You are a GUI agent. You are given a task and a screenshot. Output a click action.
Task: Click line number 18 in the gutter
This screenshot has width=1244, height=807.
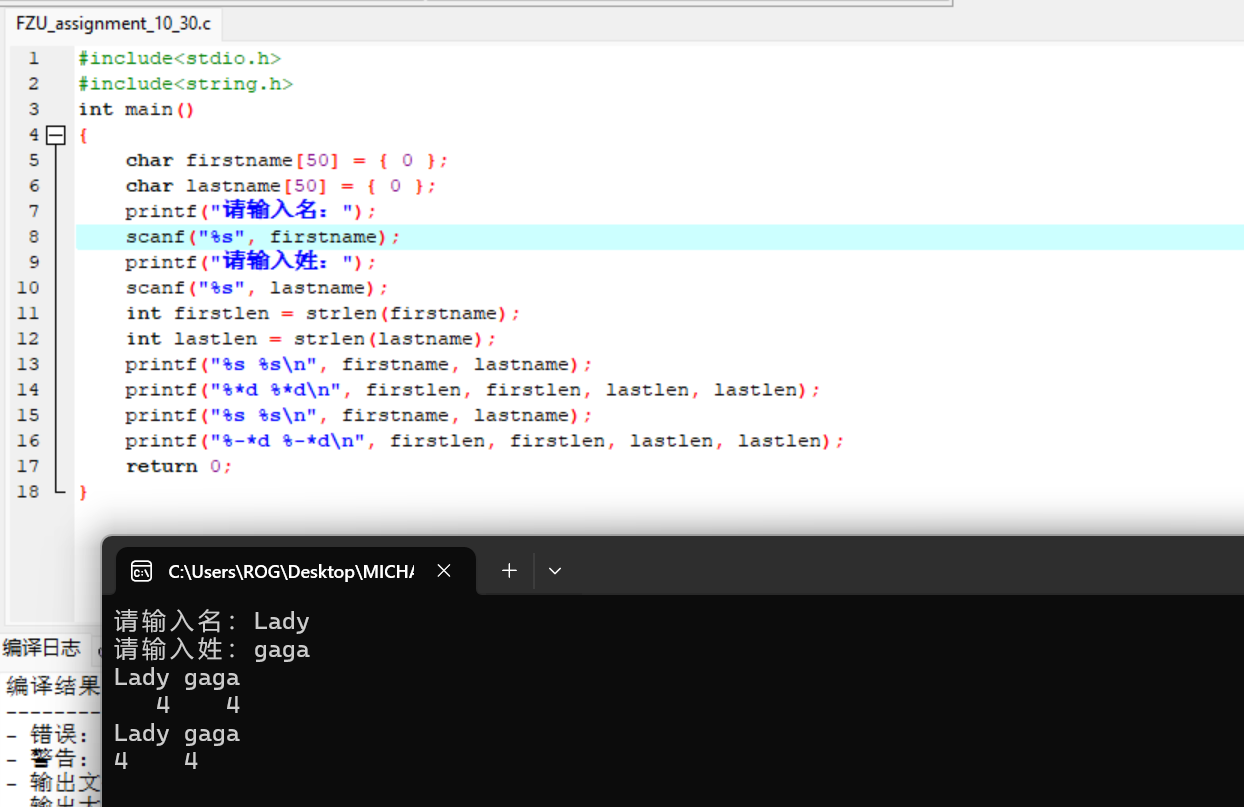tap(28, 492)
